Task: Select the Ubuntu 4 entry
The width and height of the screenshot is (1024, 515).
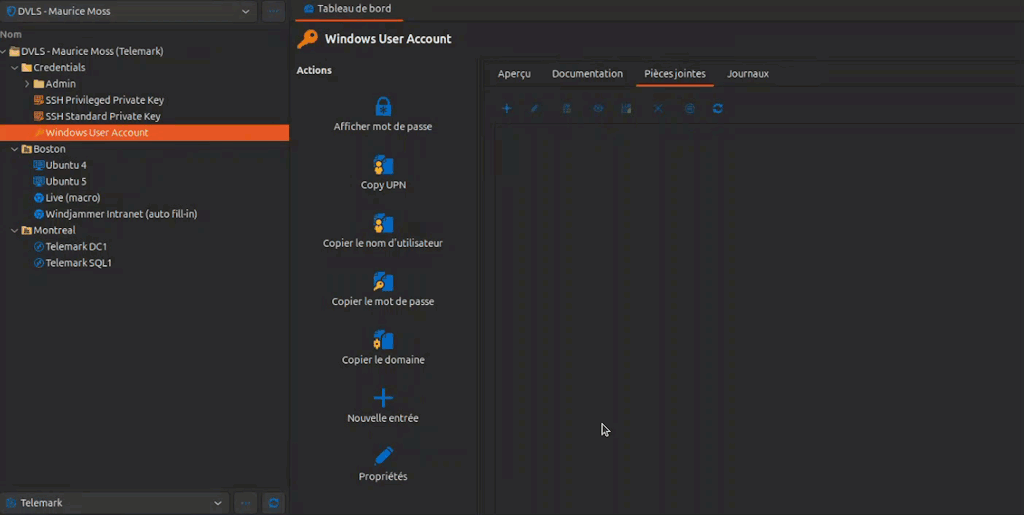Action: click(x=65, y=165)
